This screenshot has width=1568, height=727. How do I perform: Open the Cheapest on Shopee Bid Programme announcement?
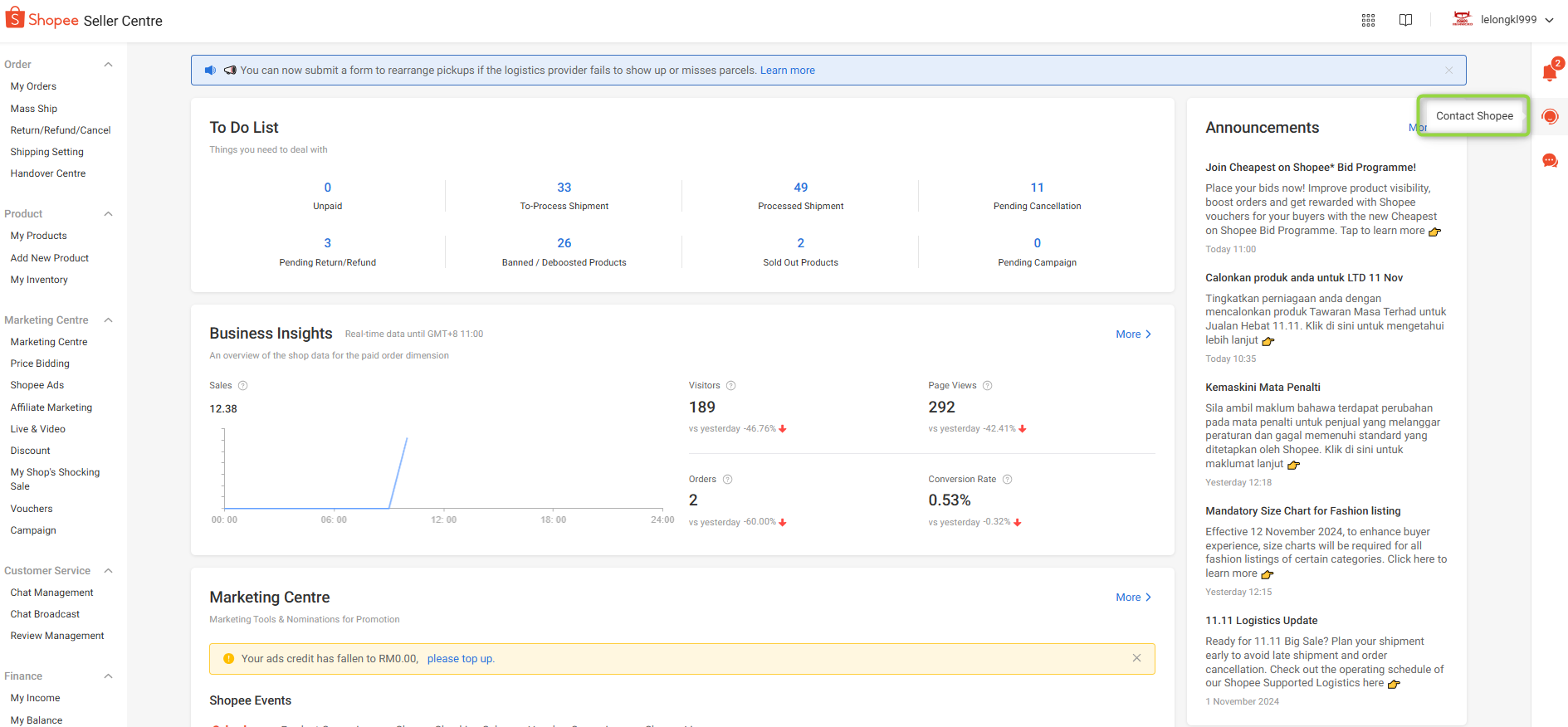click(x=1311, y=168)
